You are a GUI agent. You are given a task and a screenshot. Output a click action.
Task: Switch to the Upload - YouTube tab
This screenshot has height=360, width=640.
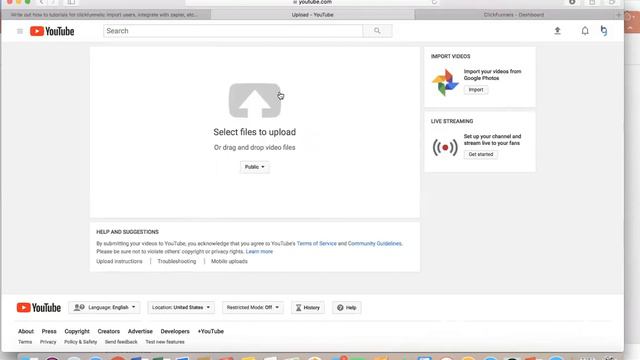tap(313, 15)
